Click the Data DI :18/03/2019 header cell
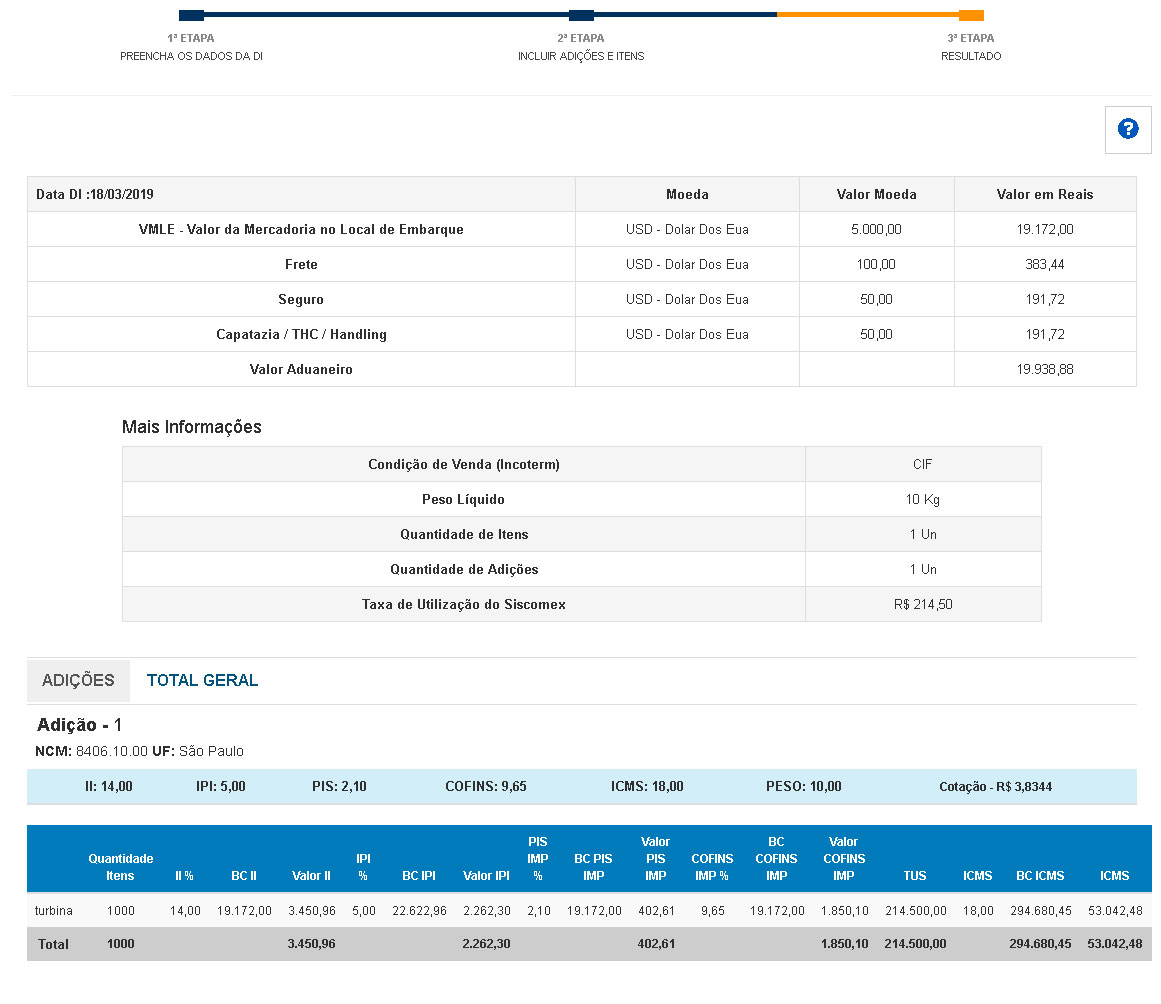Image resolution: width=1161 pixels, height=1004 pixels. [x=301, y=194]
